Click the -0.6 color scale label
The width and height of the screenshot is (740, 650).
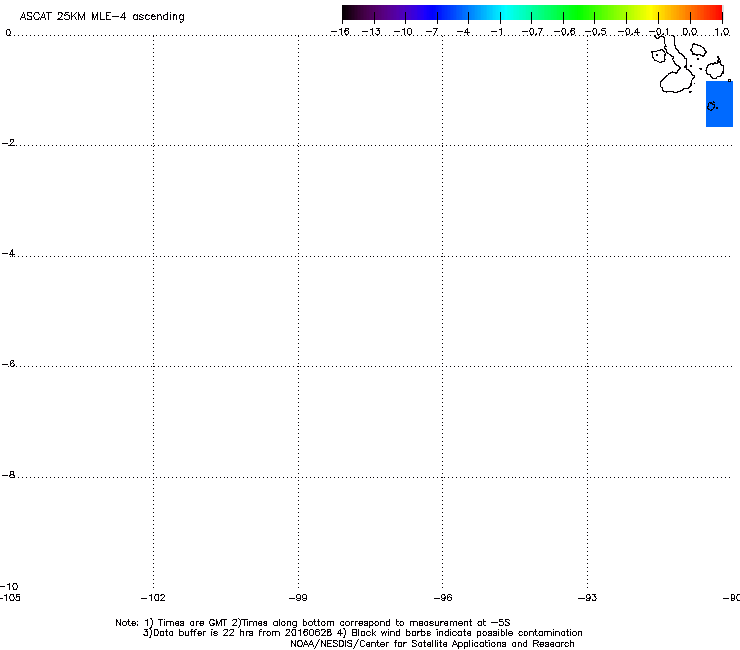click(564, 32)
